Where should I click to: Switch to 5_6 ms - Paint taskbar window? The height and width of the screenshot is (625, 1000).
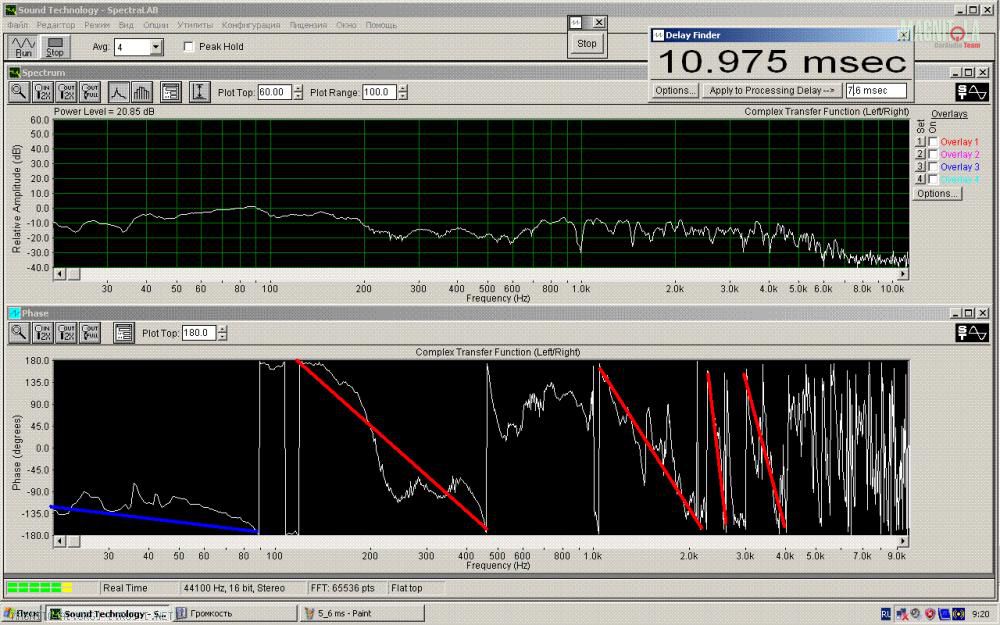(x=362, y=614)
